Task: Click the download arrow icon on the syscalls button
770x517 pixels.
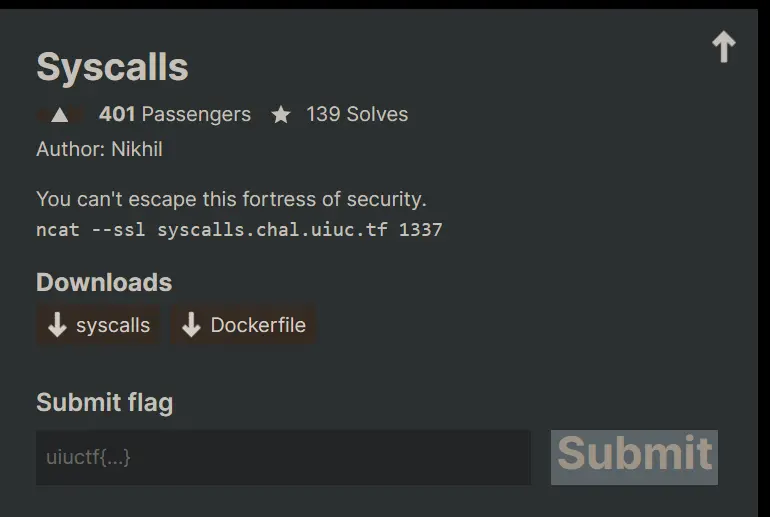Action: tap(57, 325)
